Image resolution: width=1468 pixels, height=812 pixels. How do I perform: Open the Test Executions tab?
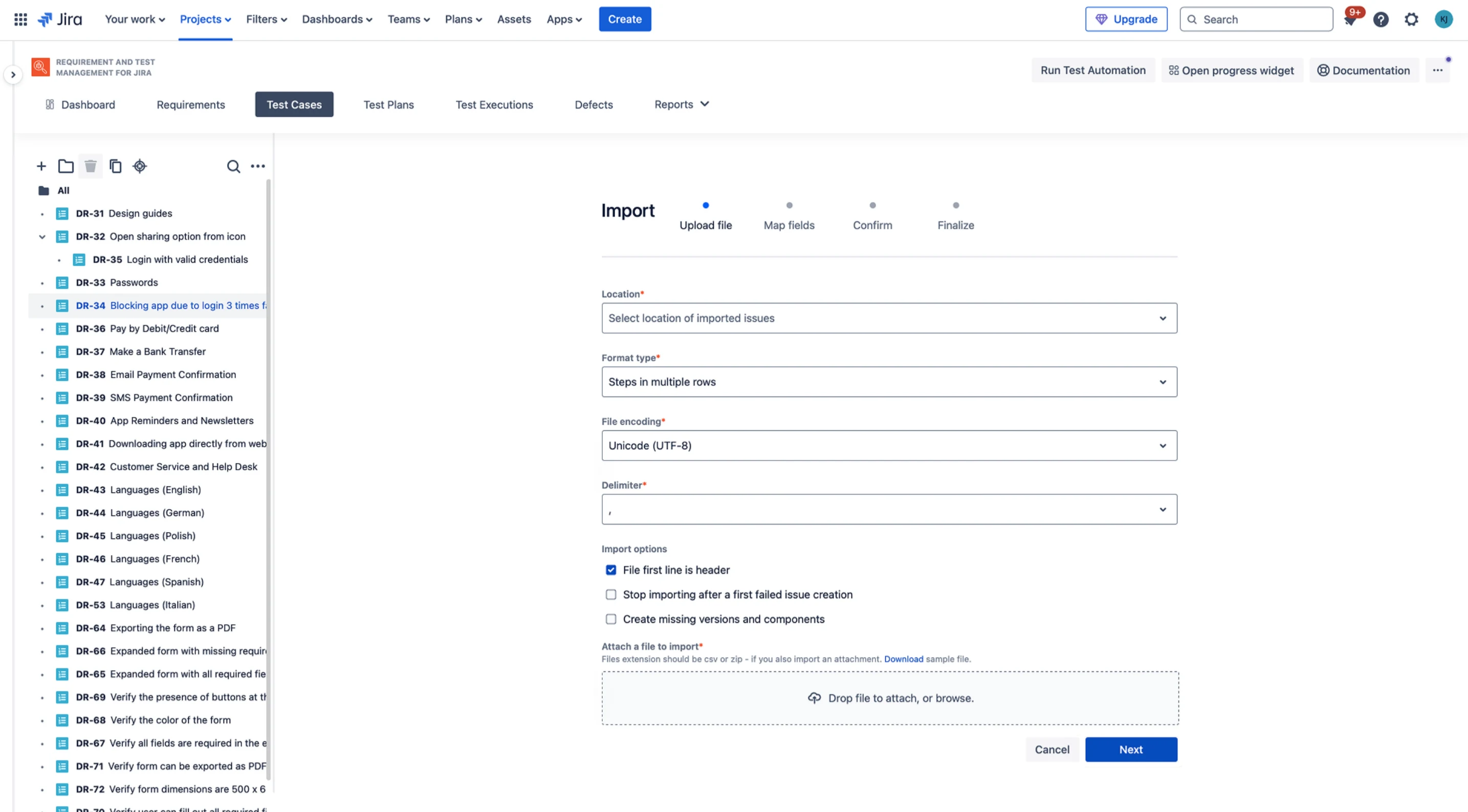point(494,105)
